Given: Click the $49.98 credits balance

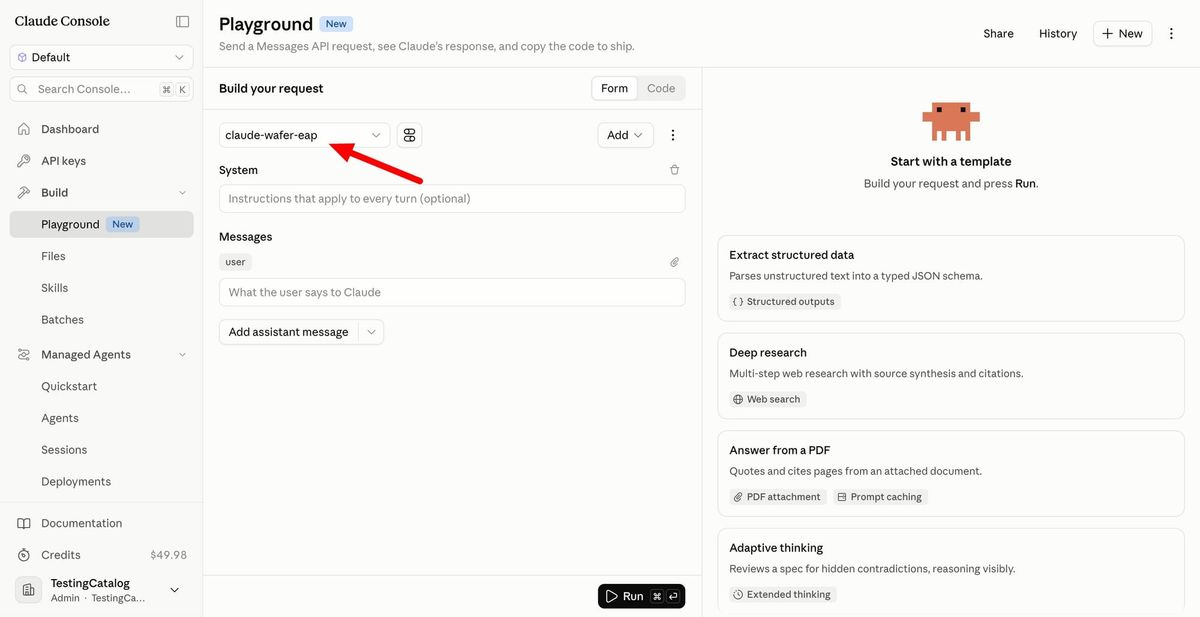Looking at the screenshot, I should coord(168,555).
